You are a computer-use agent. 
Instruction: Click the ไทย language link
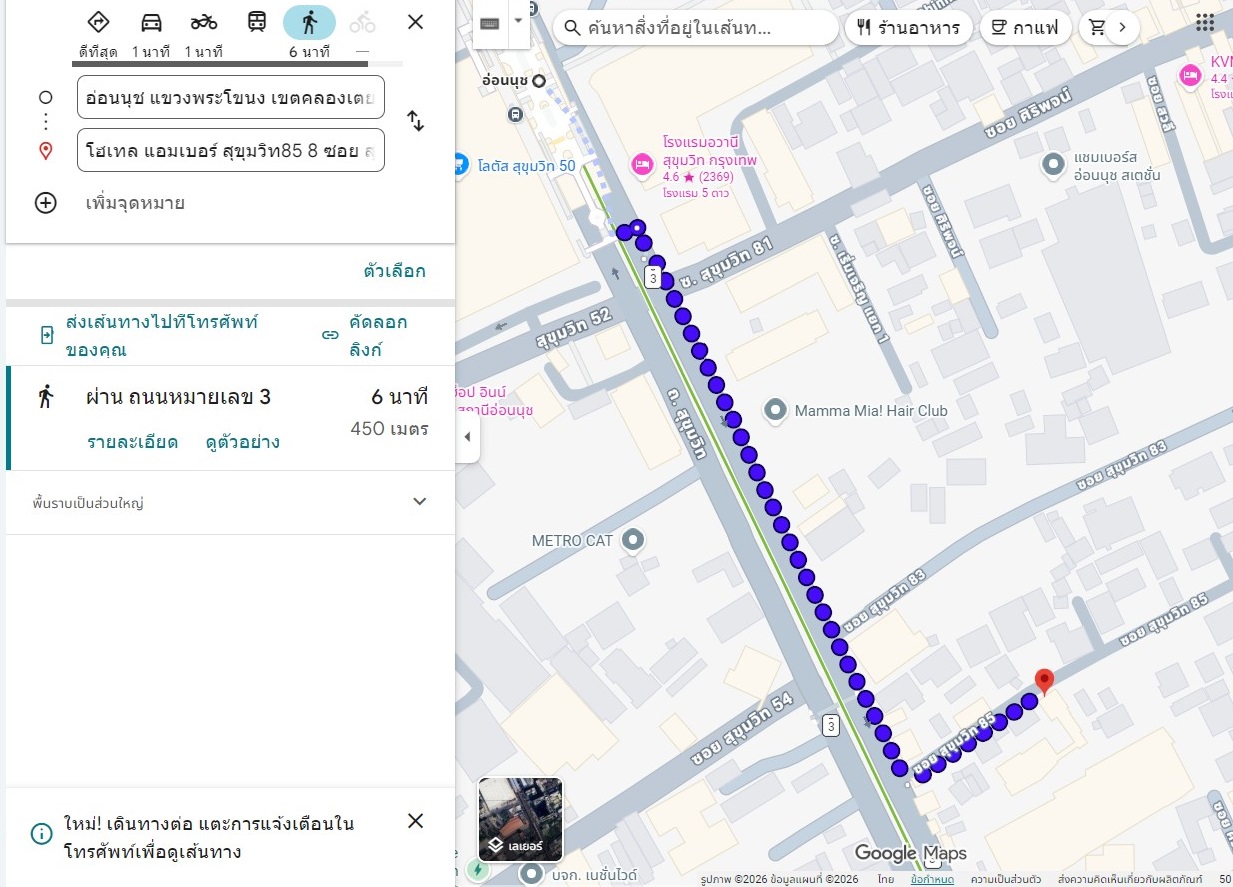coord(886,879)
